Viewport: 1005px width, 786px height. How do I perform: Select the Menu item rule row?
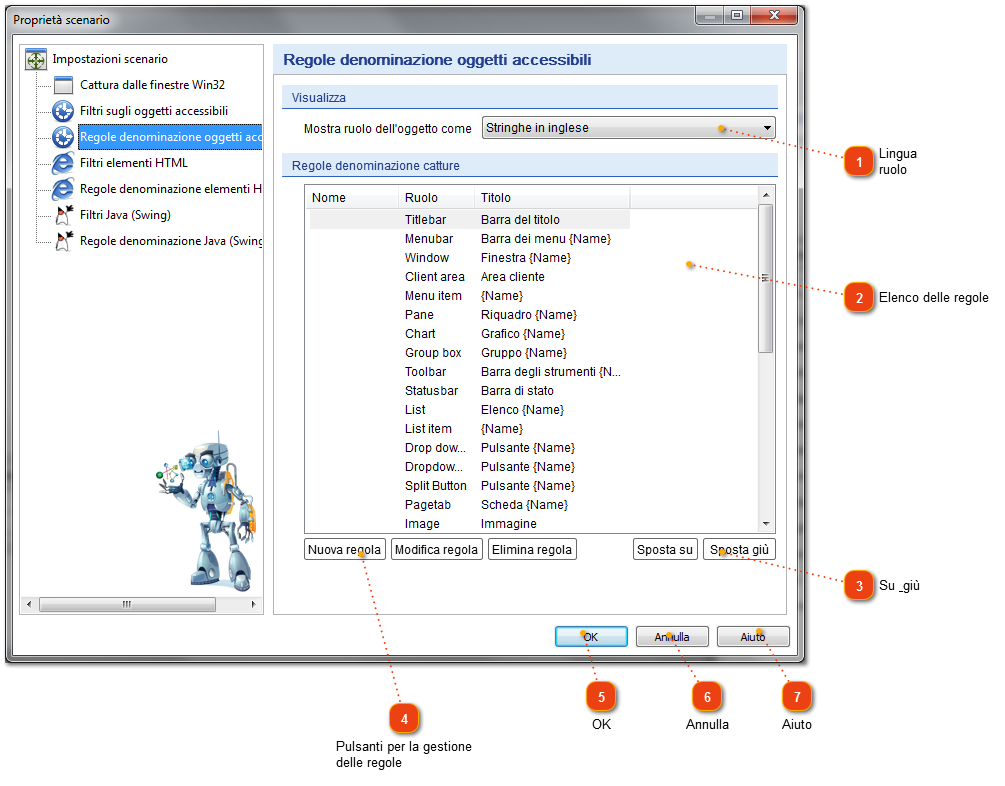(x=469, y=296)
